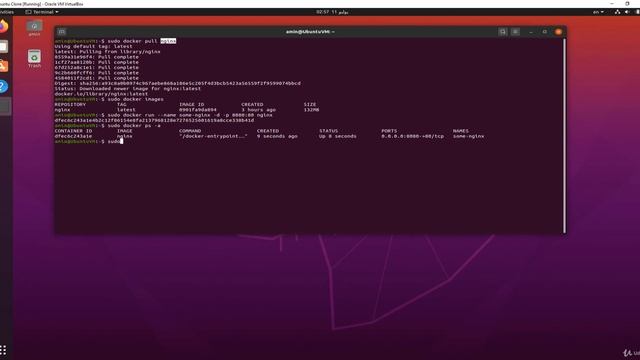
Task: Open the terminal search button
Action: pyautogui.click(x=503, y=32)
